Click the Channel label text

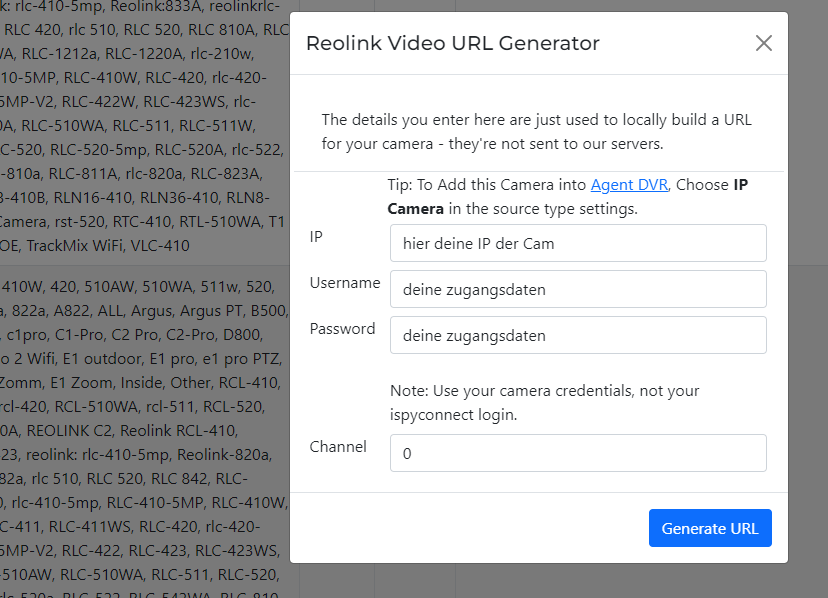pyautogui.click(x=338, y=447)
